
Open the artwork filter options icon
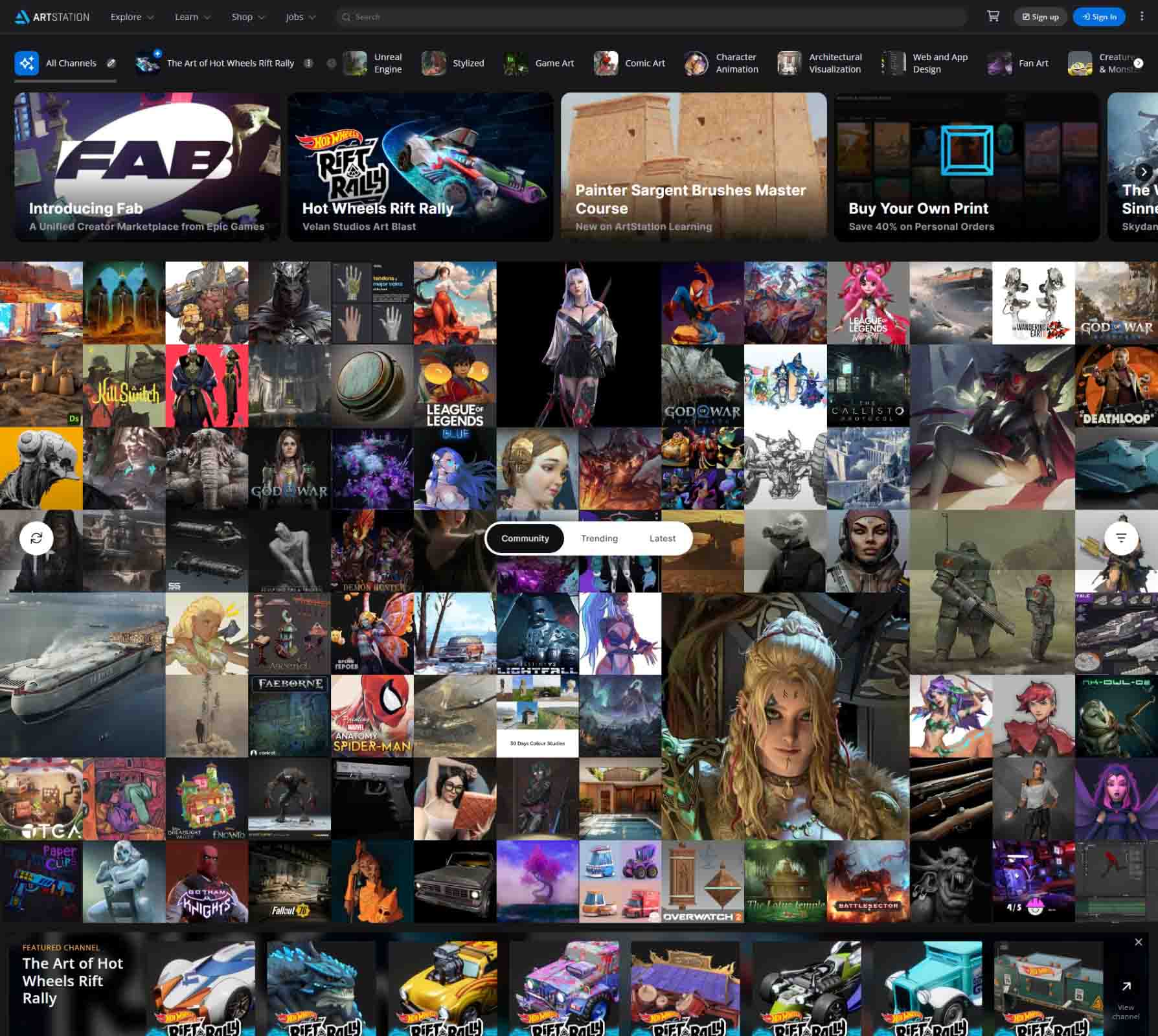tap(1121, 538)
